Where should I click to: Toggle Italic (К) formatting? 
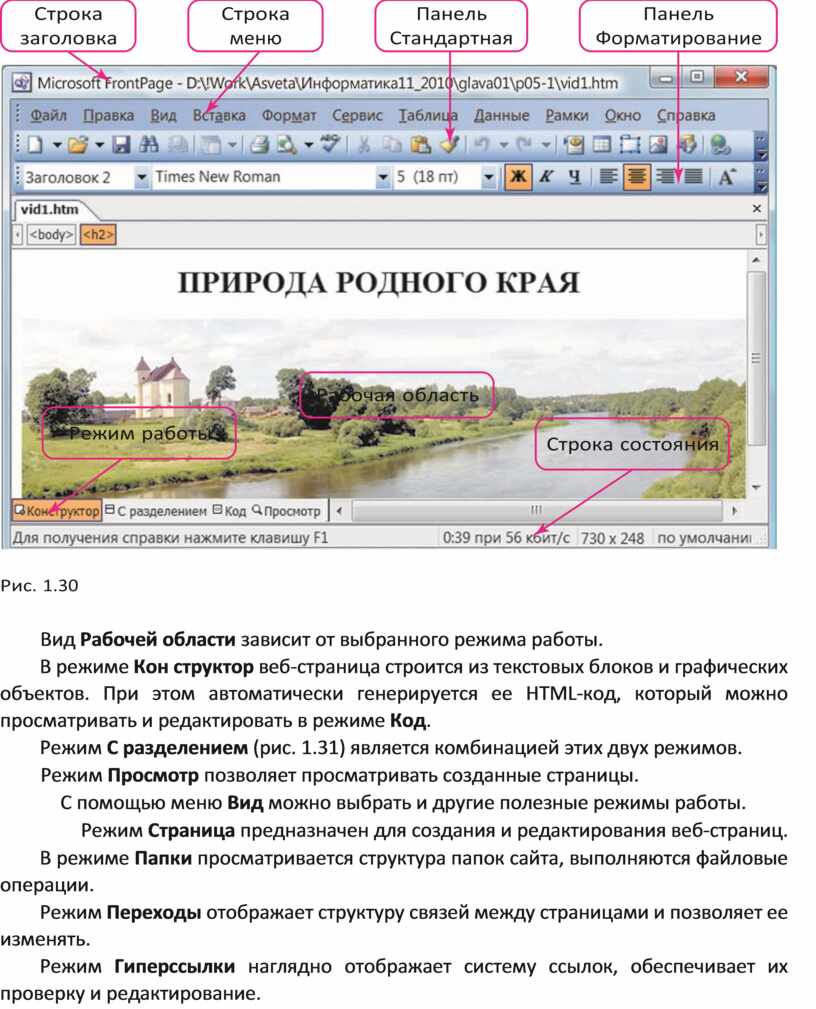pos(546,177)
